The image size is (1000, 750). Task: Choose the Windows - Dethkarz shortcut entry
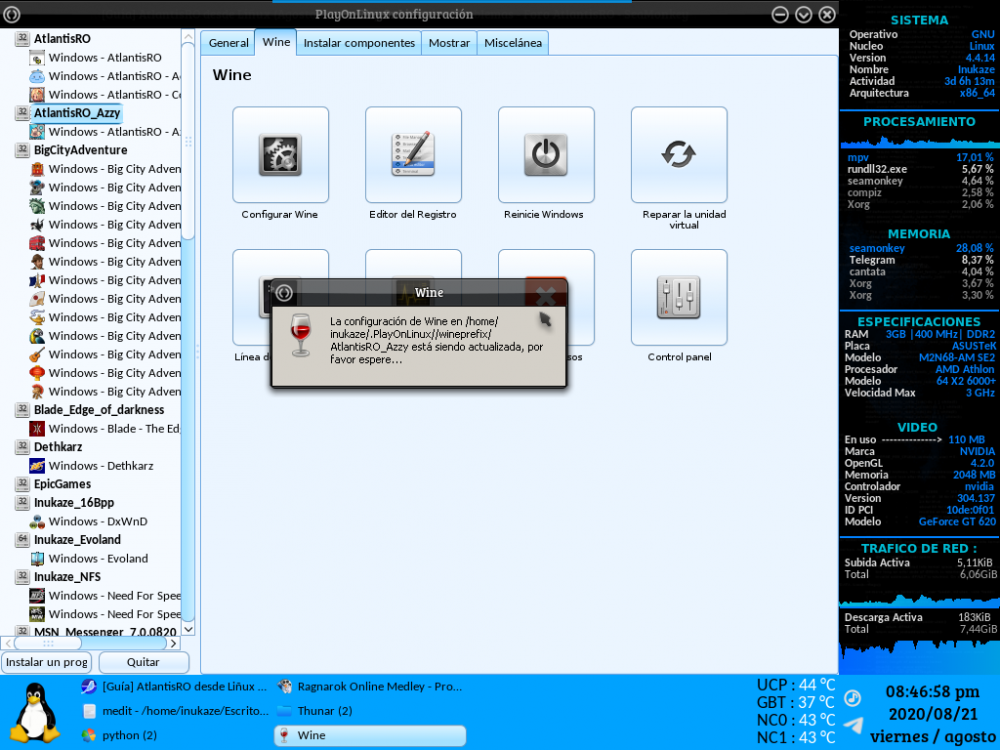coord(100,466)
